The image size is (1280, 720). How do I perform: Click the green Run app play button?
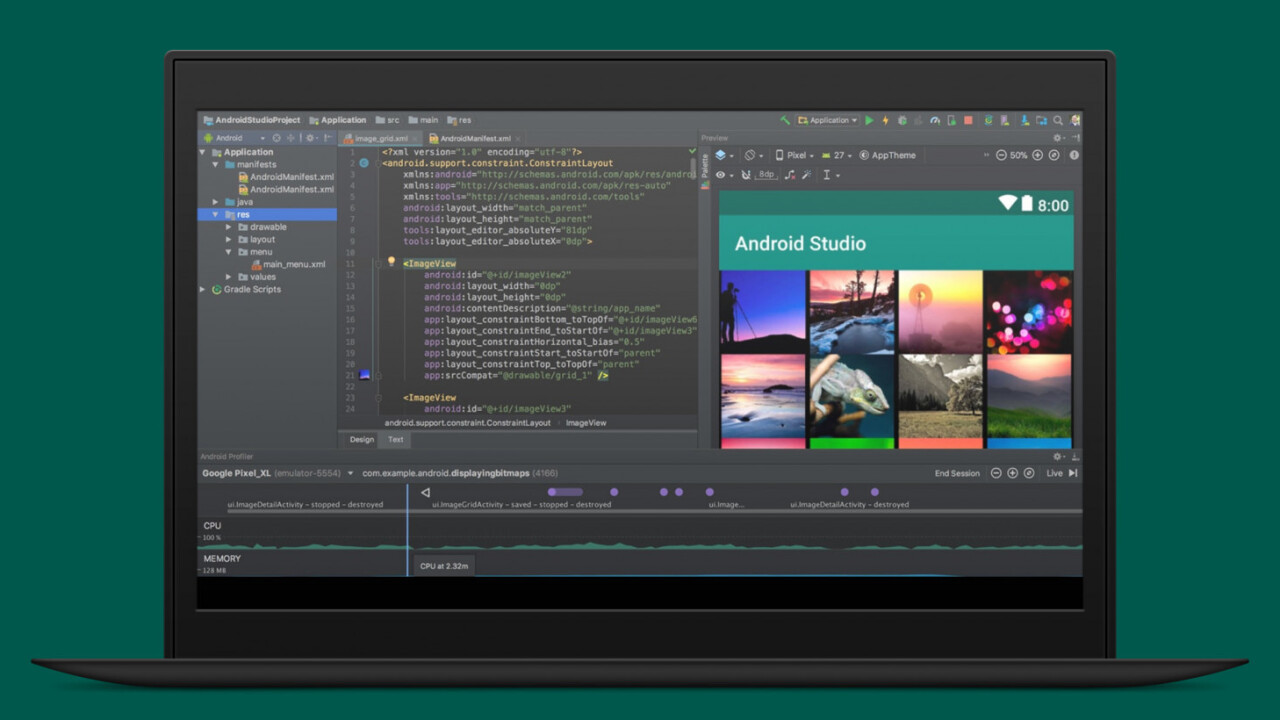coord(869,120)
